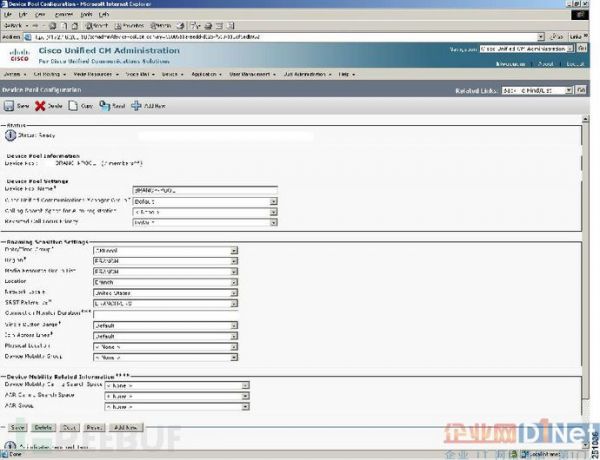Open the browser Favorites menu
The width and height of the screenshot is (600, 460).
pos(64,15)
